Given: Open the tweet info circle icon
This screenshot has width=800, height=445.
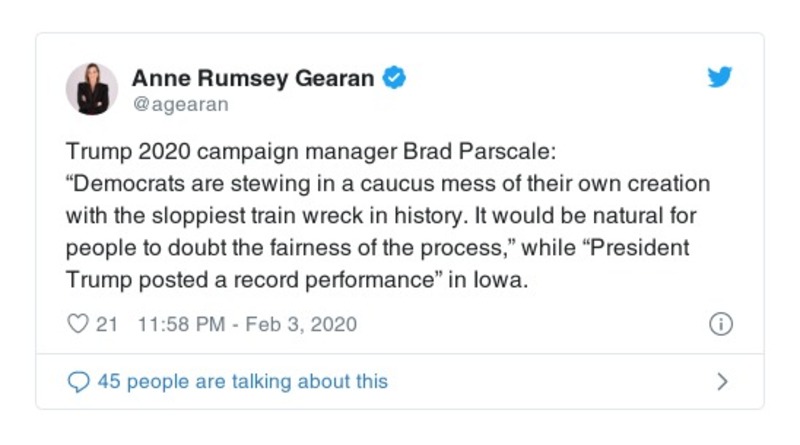Looking at the screenshot, I should point(720,324).
